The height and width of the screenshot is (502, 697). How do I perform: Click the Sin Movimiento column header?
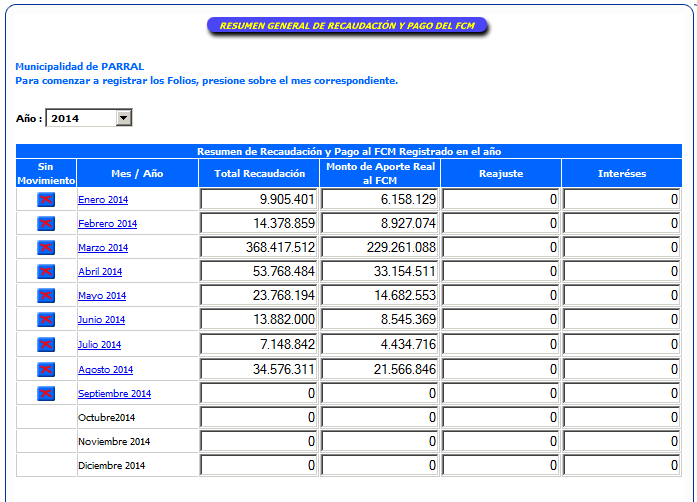pyautogui.click(x=46, y=173)
